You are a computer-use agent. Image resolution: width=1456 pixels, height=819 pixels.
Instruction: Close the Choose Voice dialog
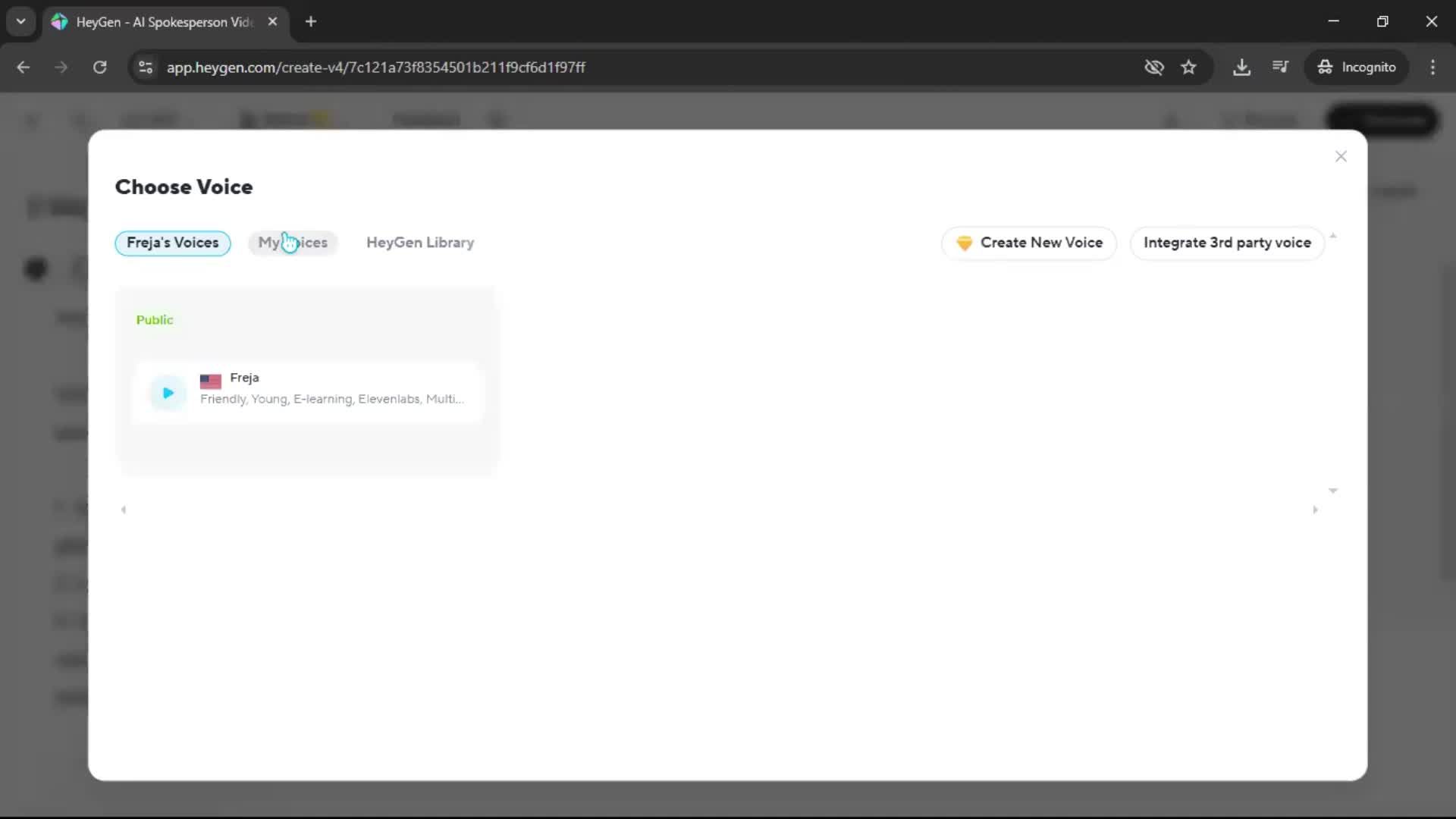point(1341,156)
